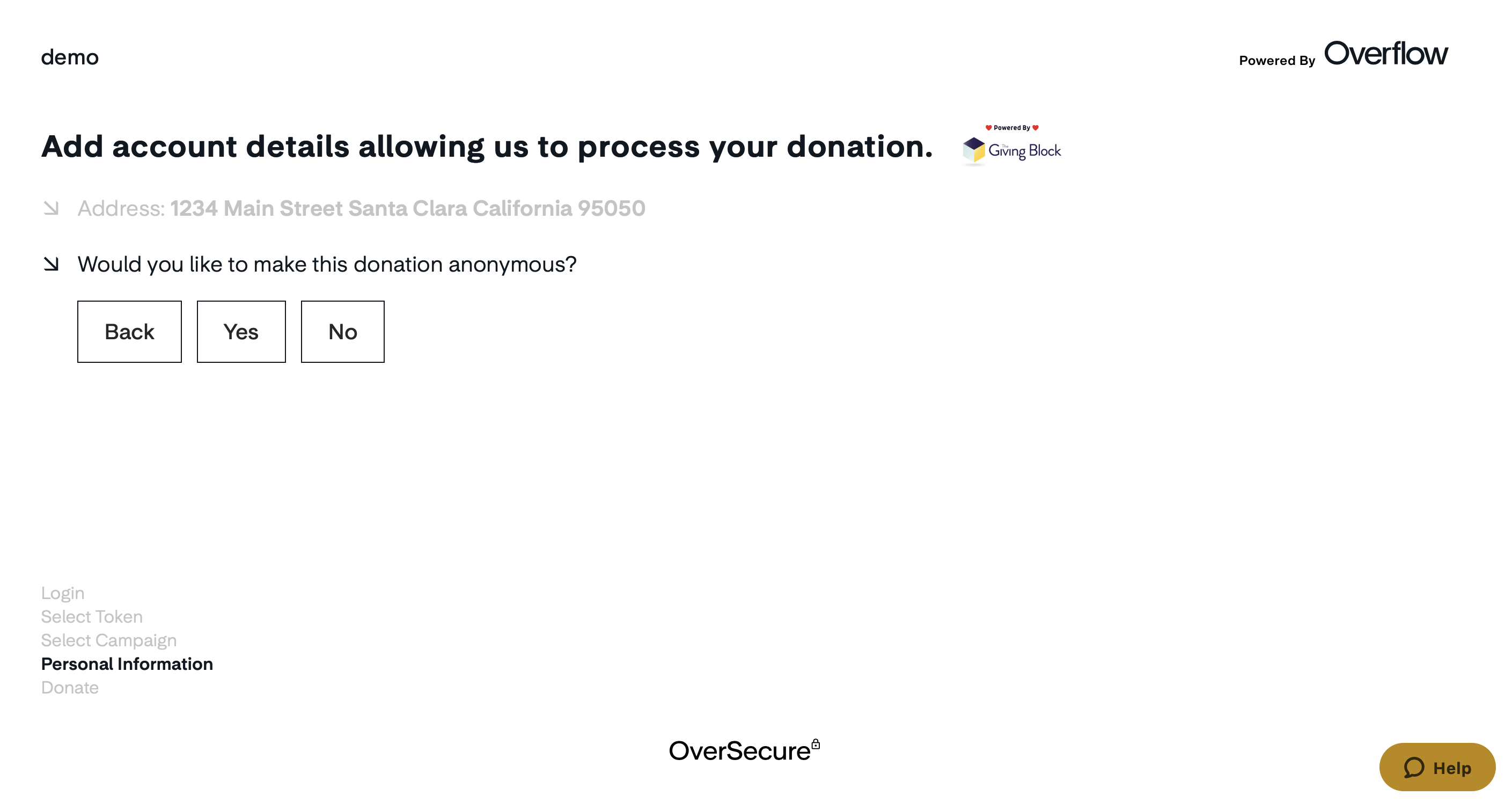Screen dimensions: 1512x803
Task: Open the Help chat widget
Action: 1437,767
